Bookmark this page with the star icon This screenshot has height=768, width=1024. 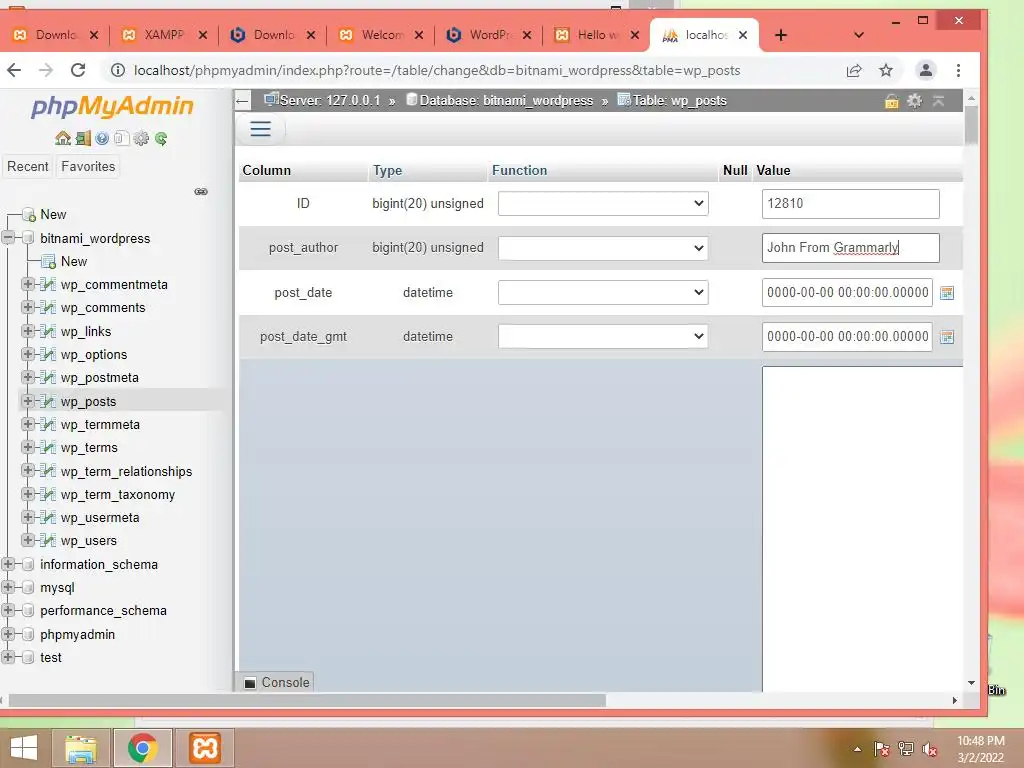[886, 70]
